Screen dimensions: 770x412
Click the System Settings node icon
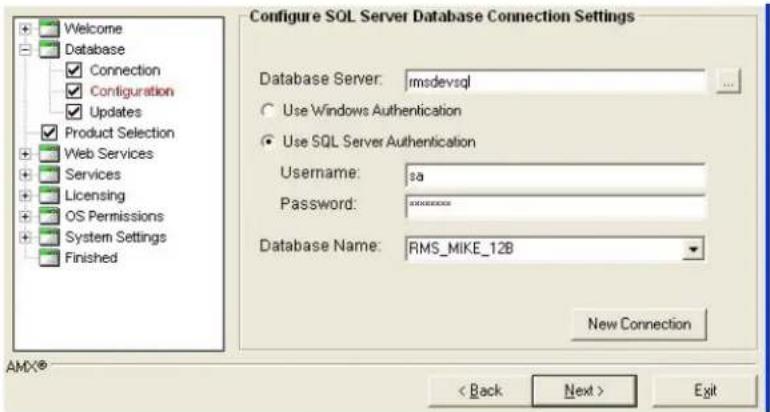[49, 237]
